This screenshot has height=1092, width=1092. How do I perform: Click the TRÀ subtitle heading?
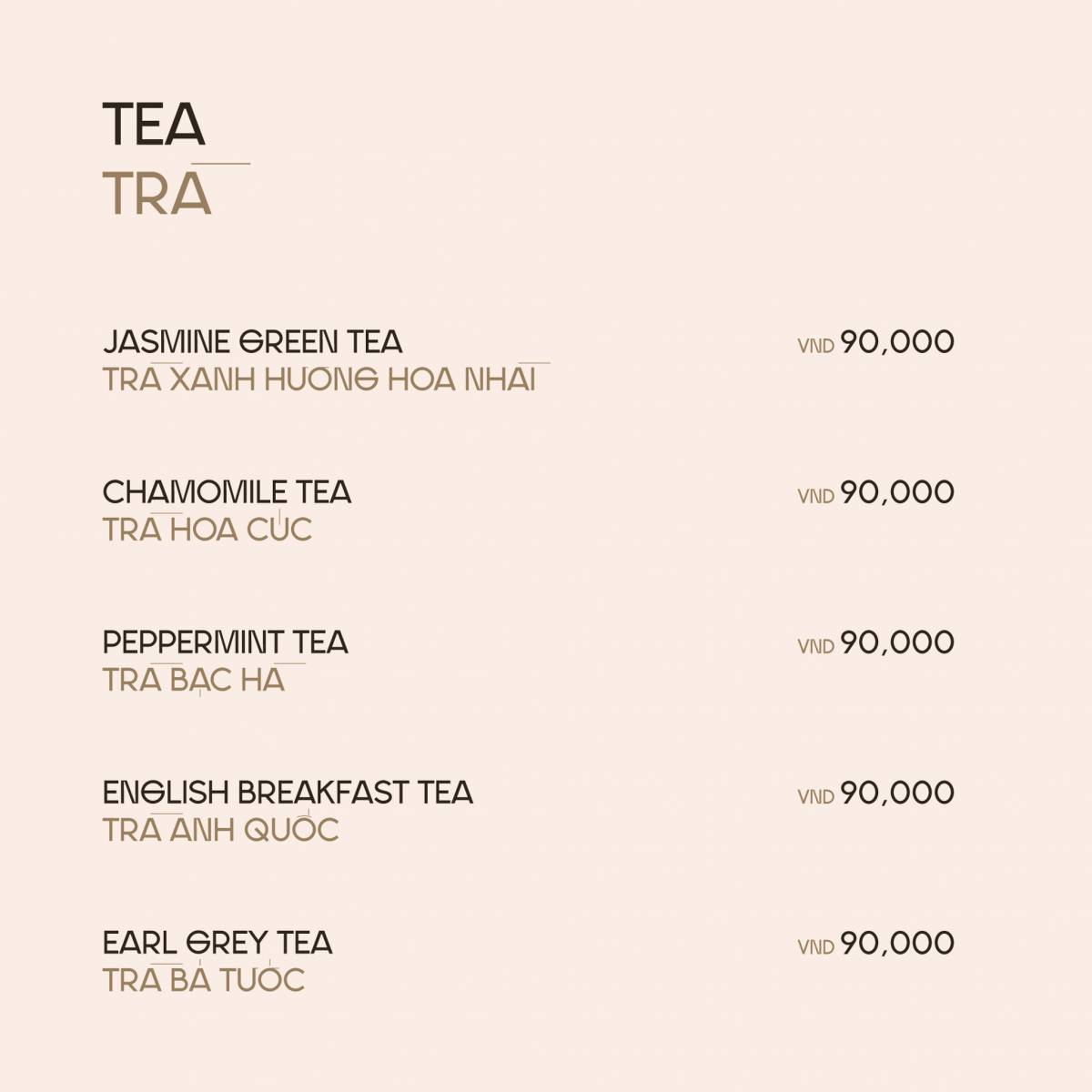(x=157, y=192)
